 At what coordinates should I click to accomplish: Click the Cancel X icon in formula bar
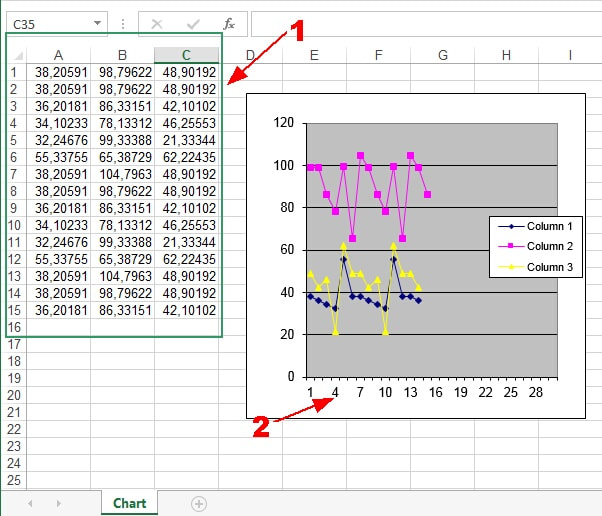pos(157,24)
